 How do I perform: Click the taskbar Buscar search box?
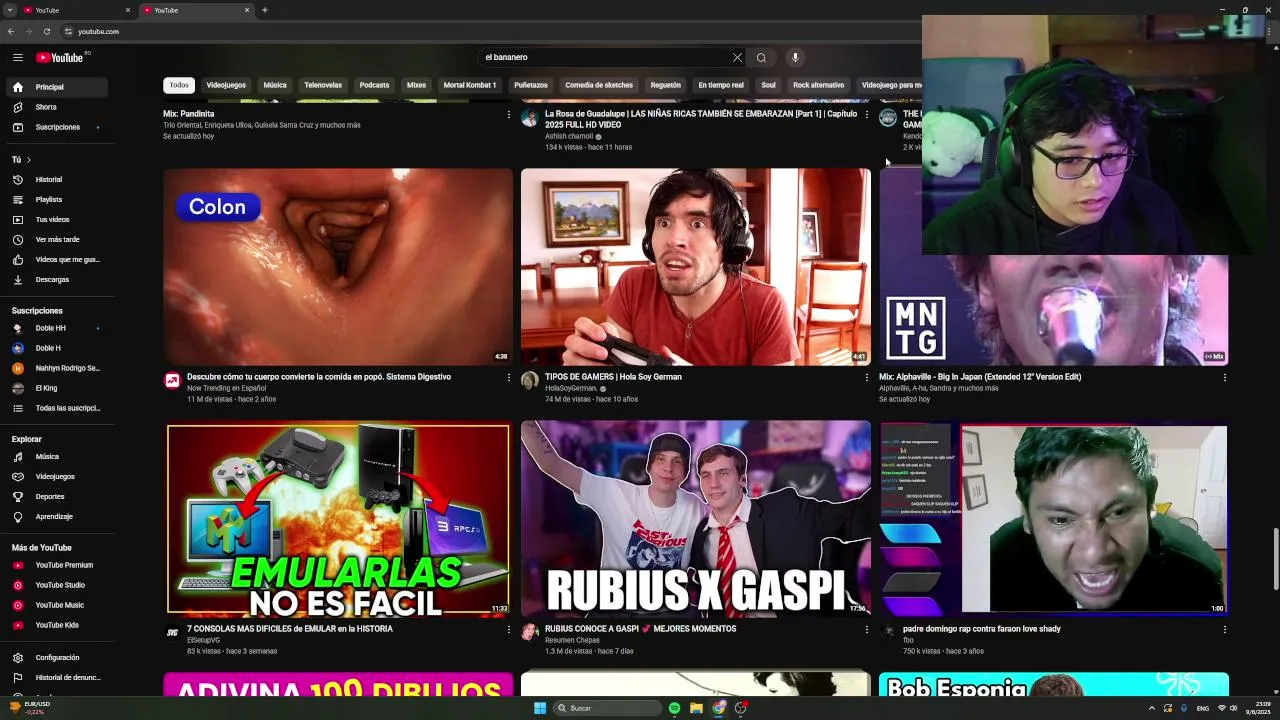(x=607, y=708)
